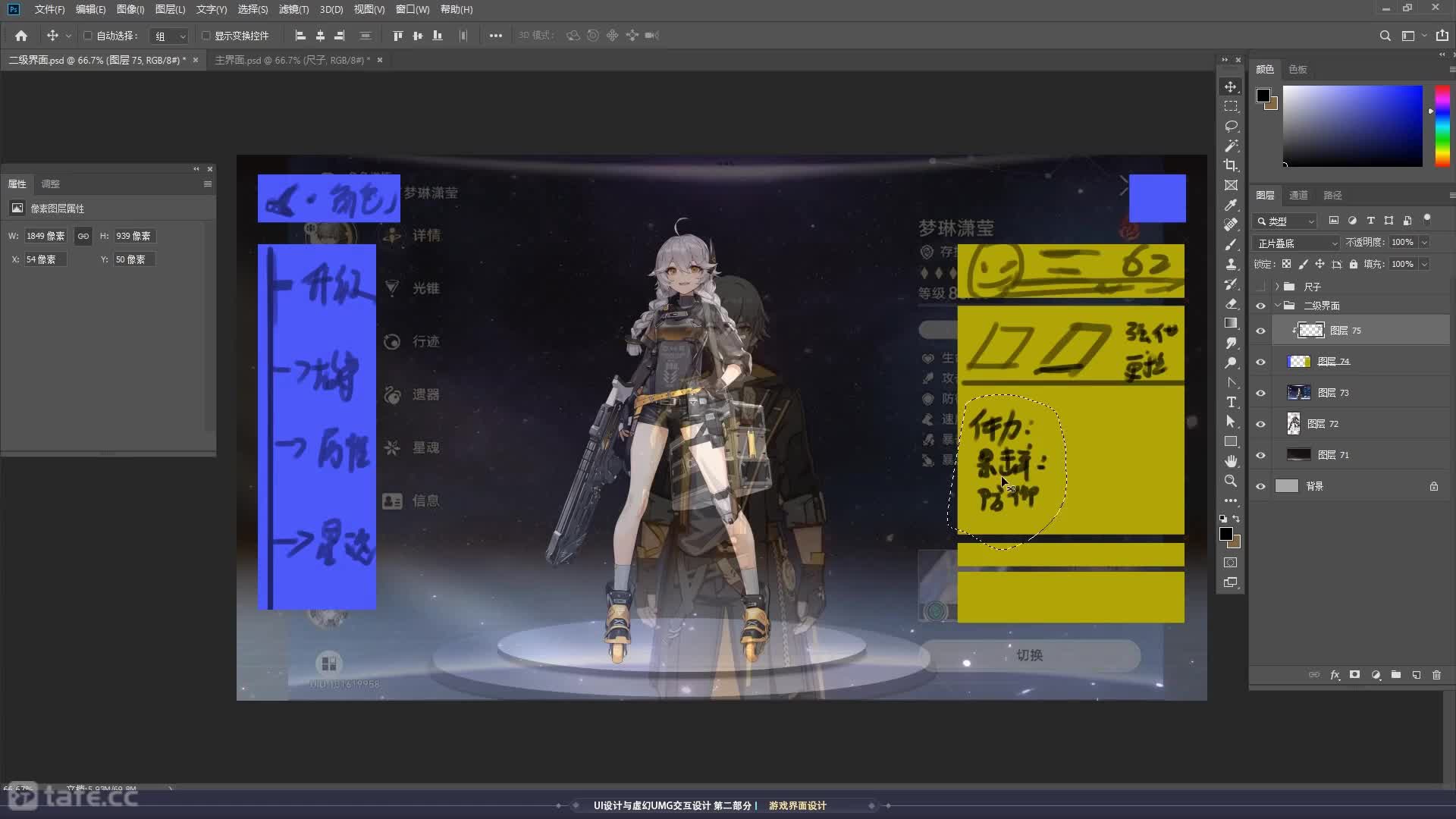Open the 滤镜(T) menu
1456x819 pixels.
pyautogui.click(x=293, y=9)
